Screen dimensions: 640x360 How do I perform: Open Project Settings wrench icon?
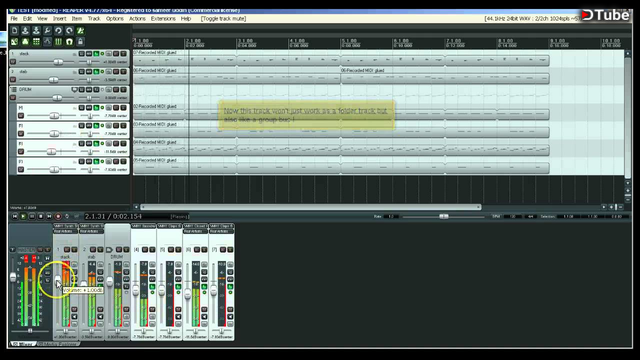click(47, 31)
